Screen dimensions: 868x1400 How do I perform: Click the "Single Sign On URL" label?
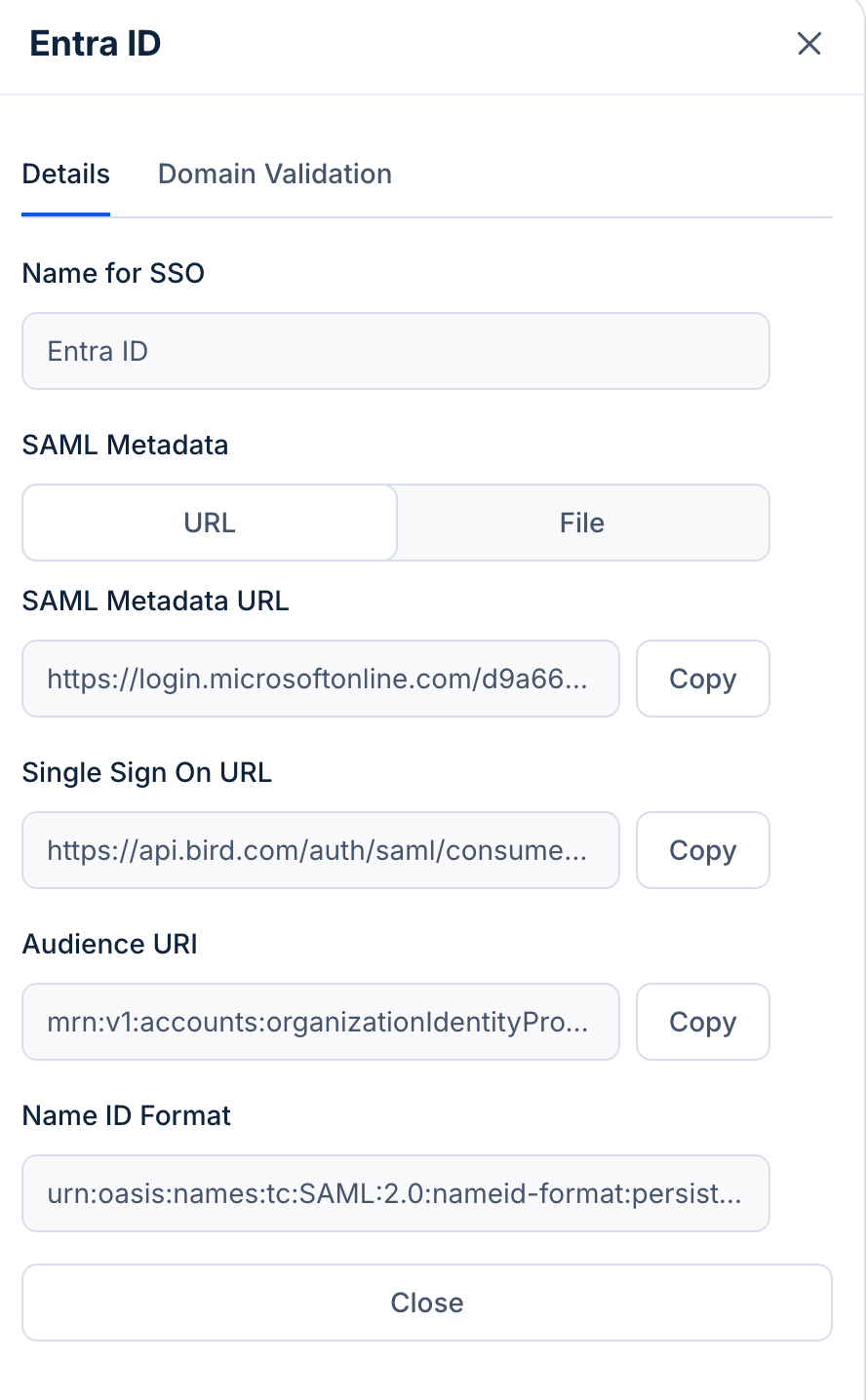[x=147, y=772]
